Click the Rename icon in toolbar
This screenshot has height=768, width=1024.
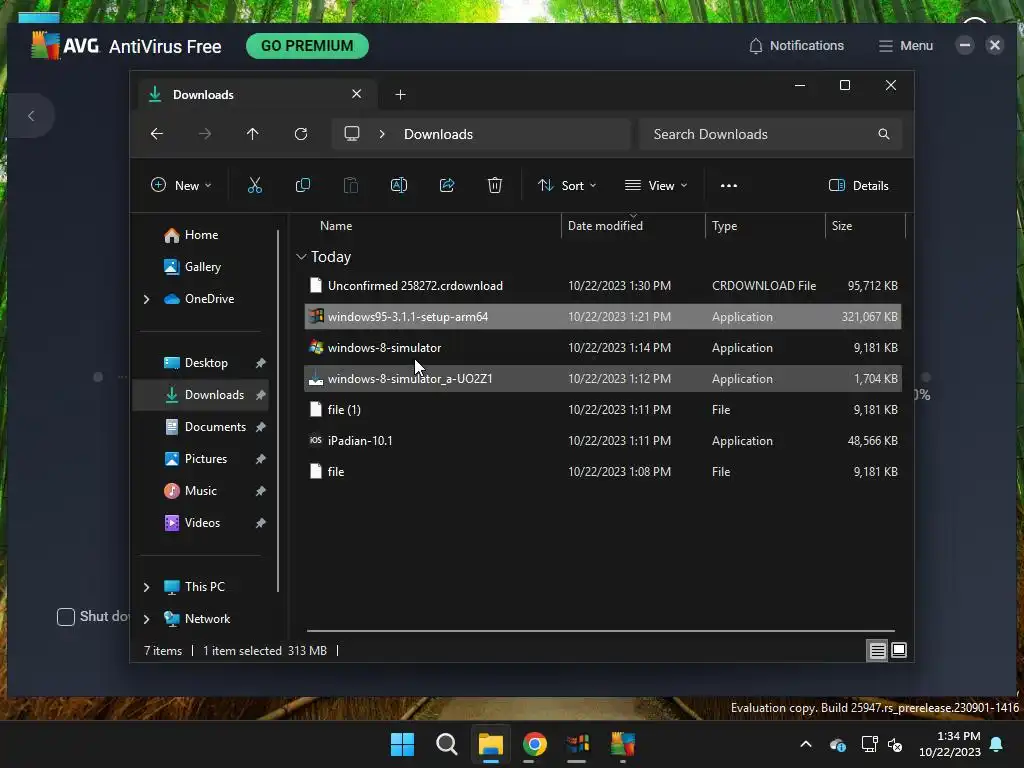[399, 185]
